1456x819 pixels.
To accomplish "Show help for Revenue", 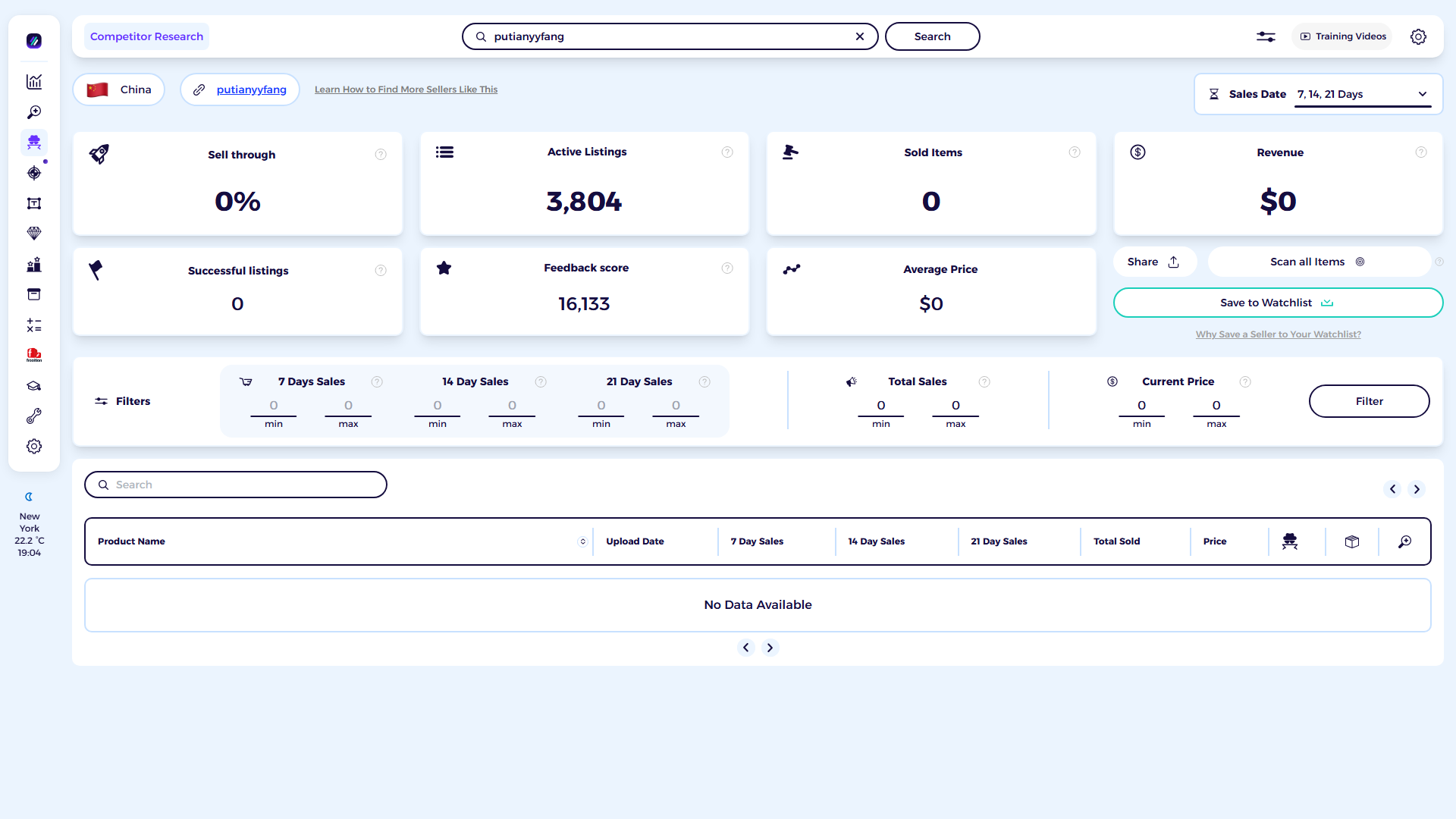I will pos(1421,152).
